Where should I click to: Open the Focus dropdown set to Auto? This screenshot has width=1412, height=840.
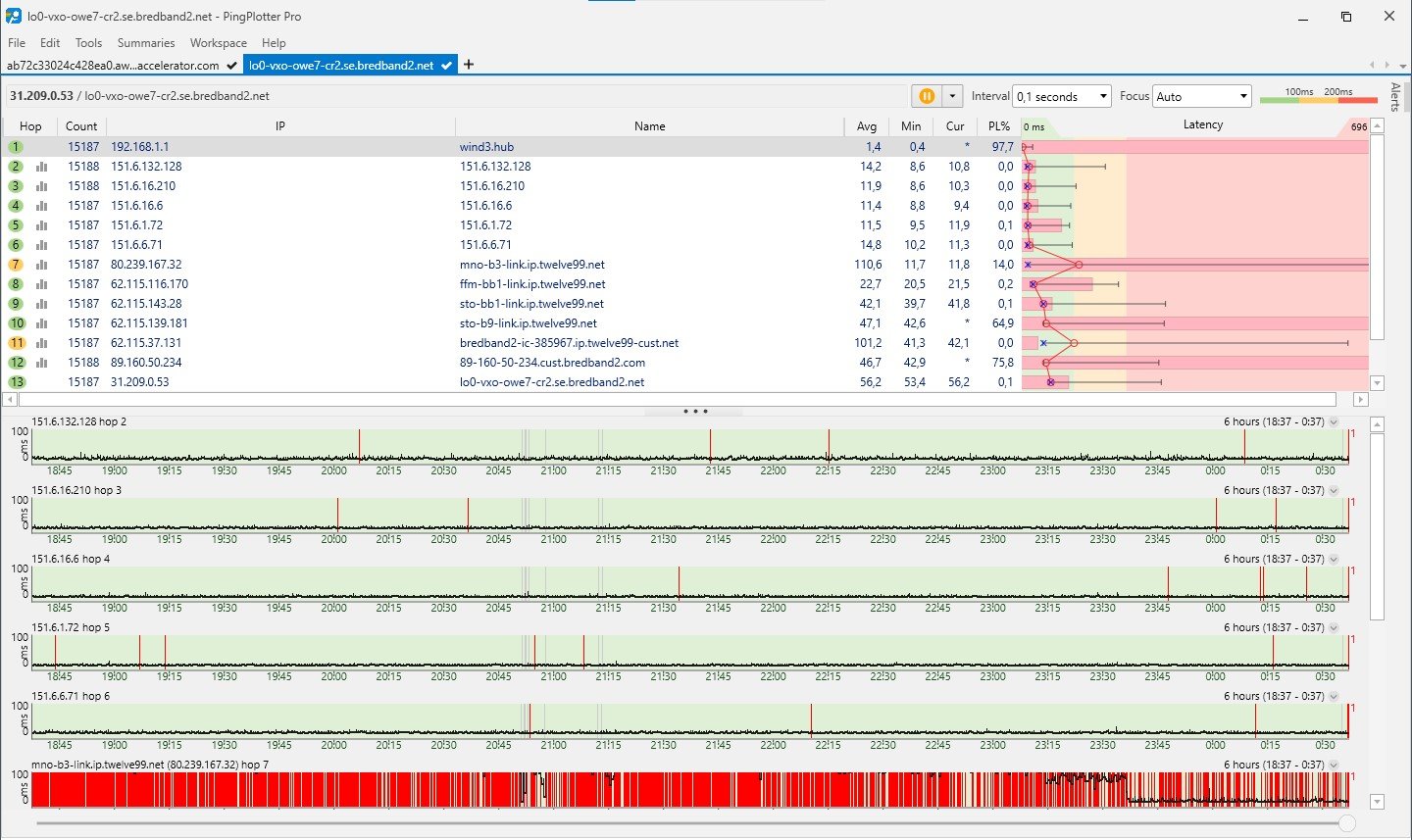[1201, 96]
